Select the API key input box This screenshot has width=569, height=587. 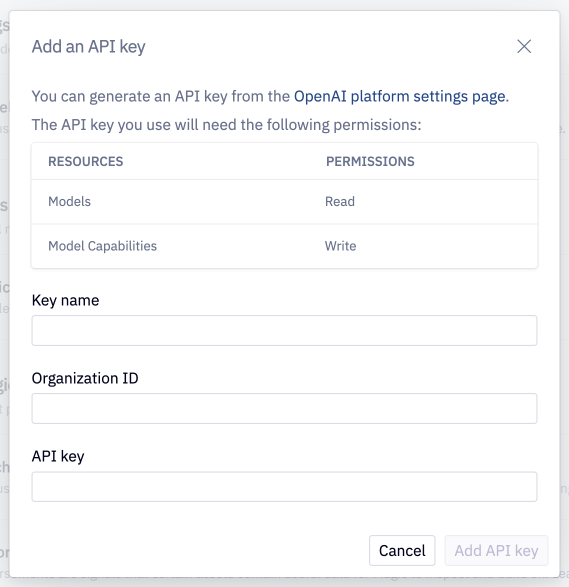point(284,487)
